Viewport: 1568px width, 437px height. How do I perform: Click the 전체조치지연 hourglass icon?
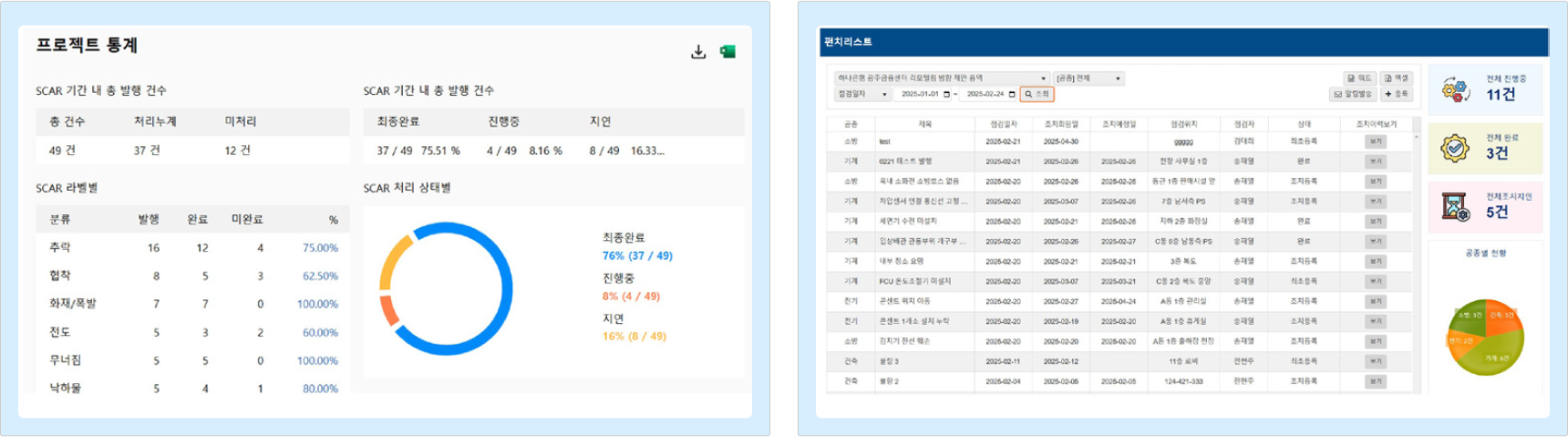pos(1456,207)
